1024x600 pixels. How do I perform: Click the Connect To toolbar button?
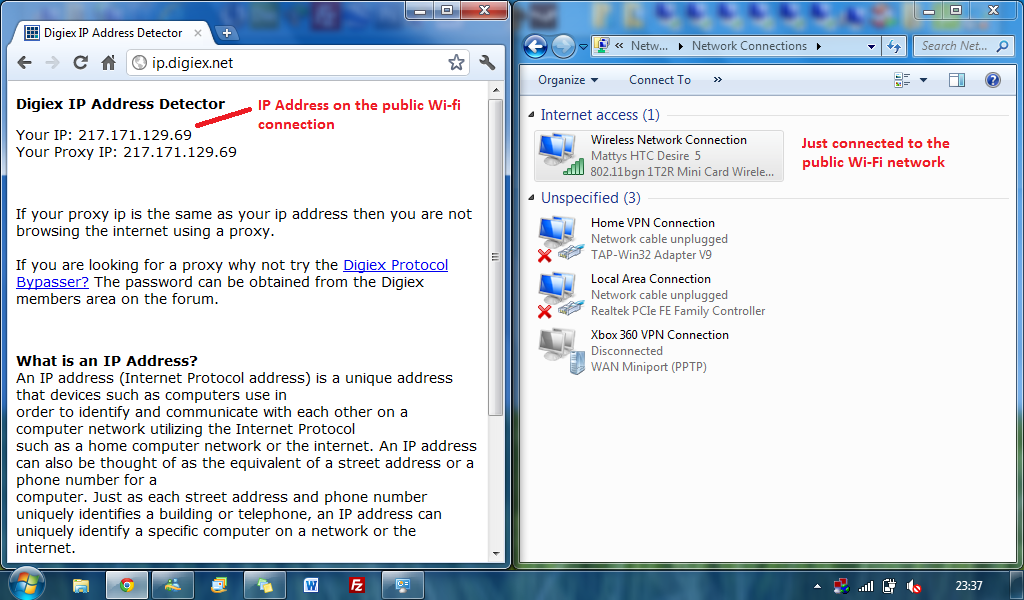pos(660,80)
